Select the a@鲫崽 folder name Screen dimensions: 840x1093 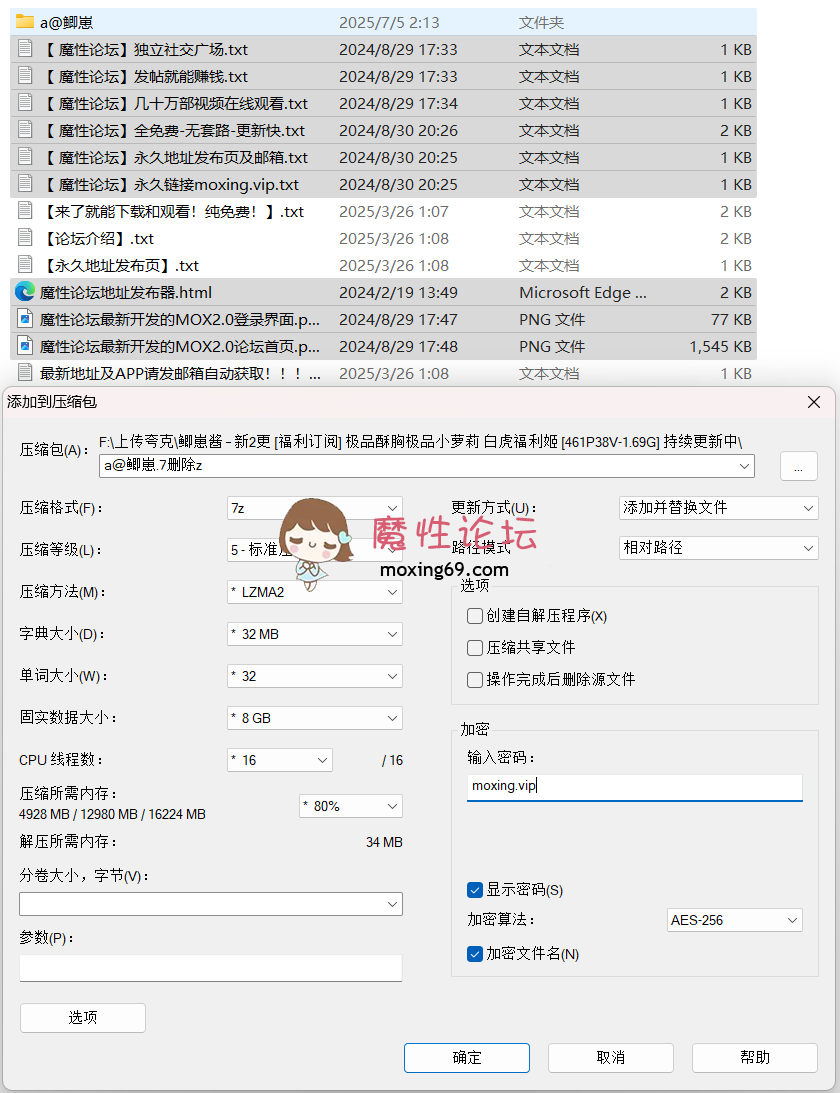pos(66,22)
